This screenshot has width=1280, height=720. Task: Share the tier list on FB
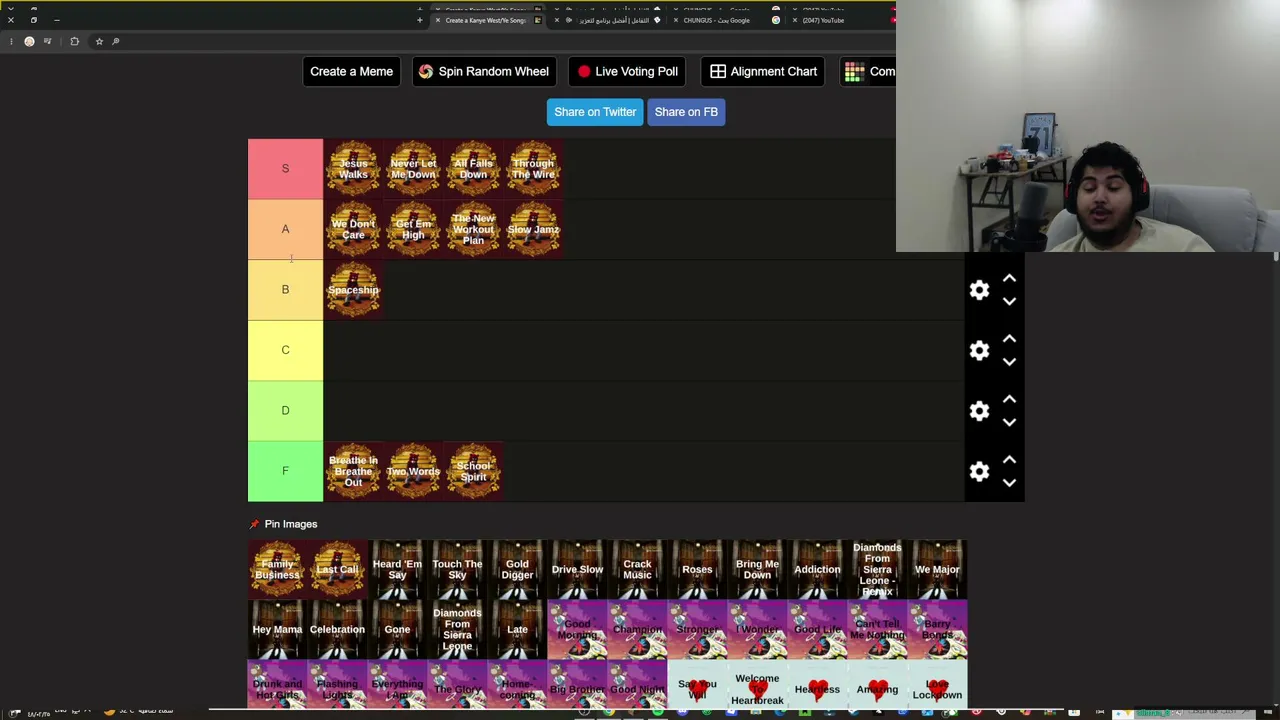pyautogui.click(x=686, y=112)
